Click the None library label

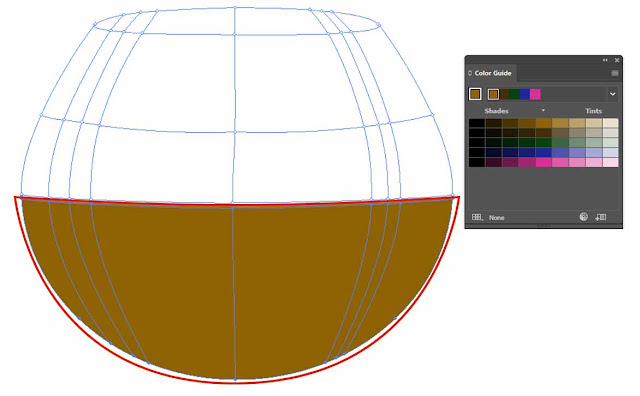click(497, 218)
